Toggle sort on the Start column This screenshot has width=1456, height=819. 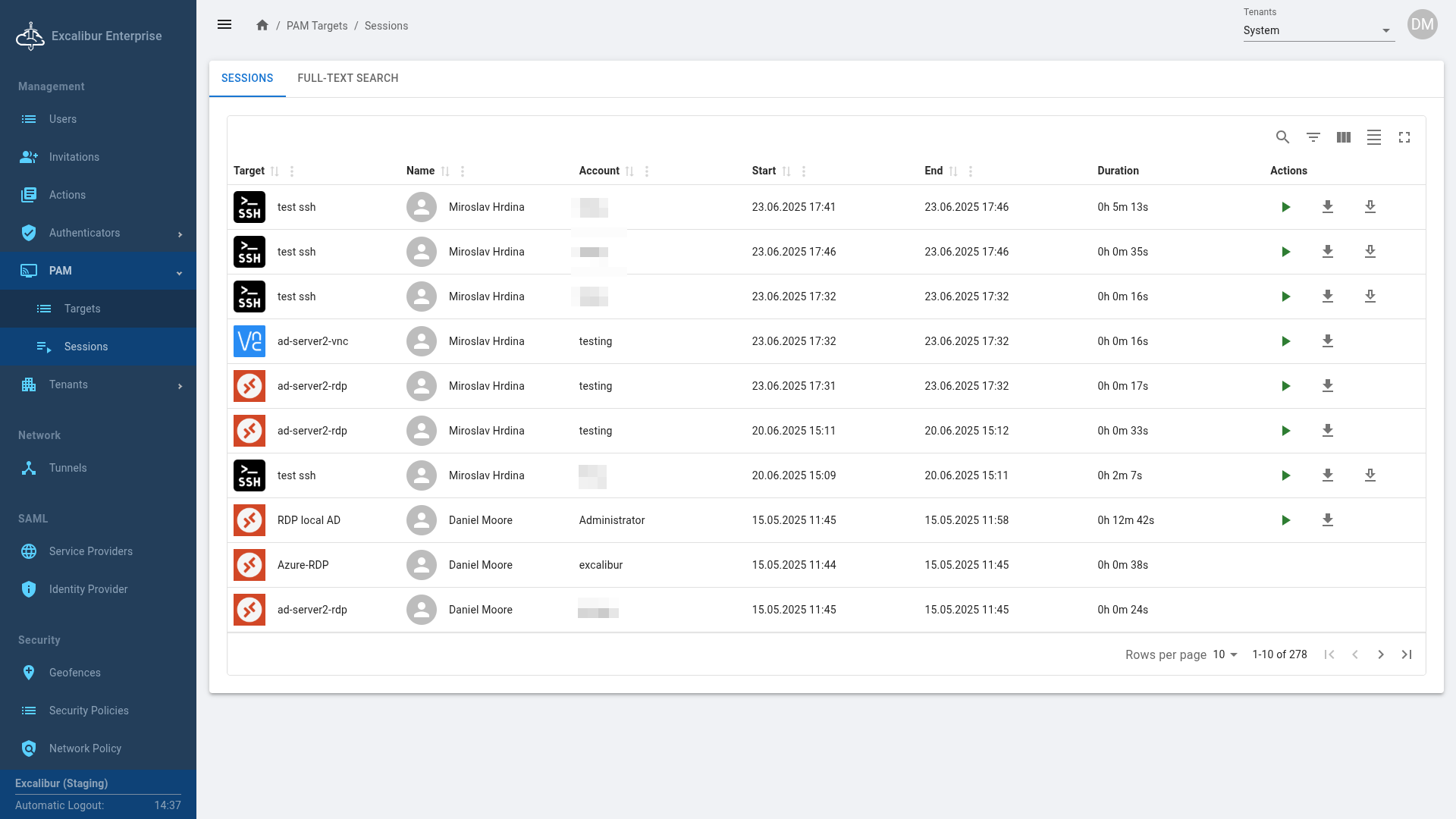click(786, 171)
